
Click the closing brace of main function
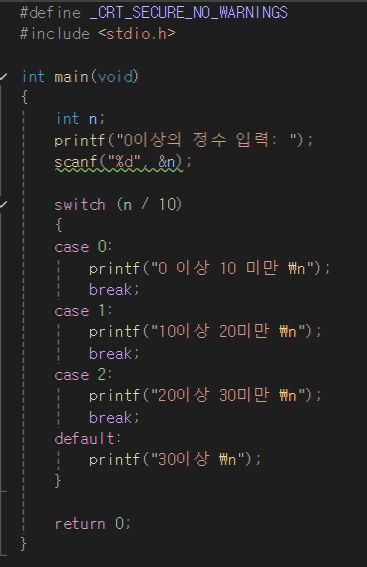[23, 543]
